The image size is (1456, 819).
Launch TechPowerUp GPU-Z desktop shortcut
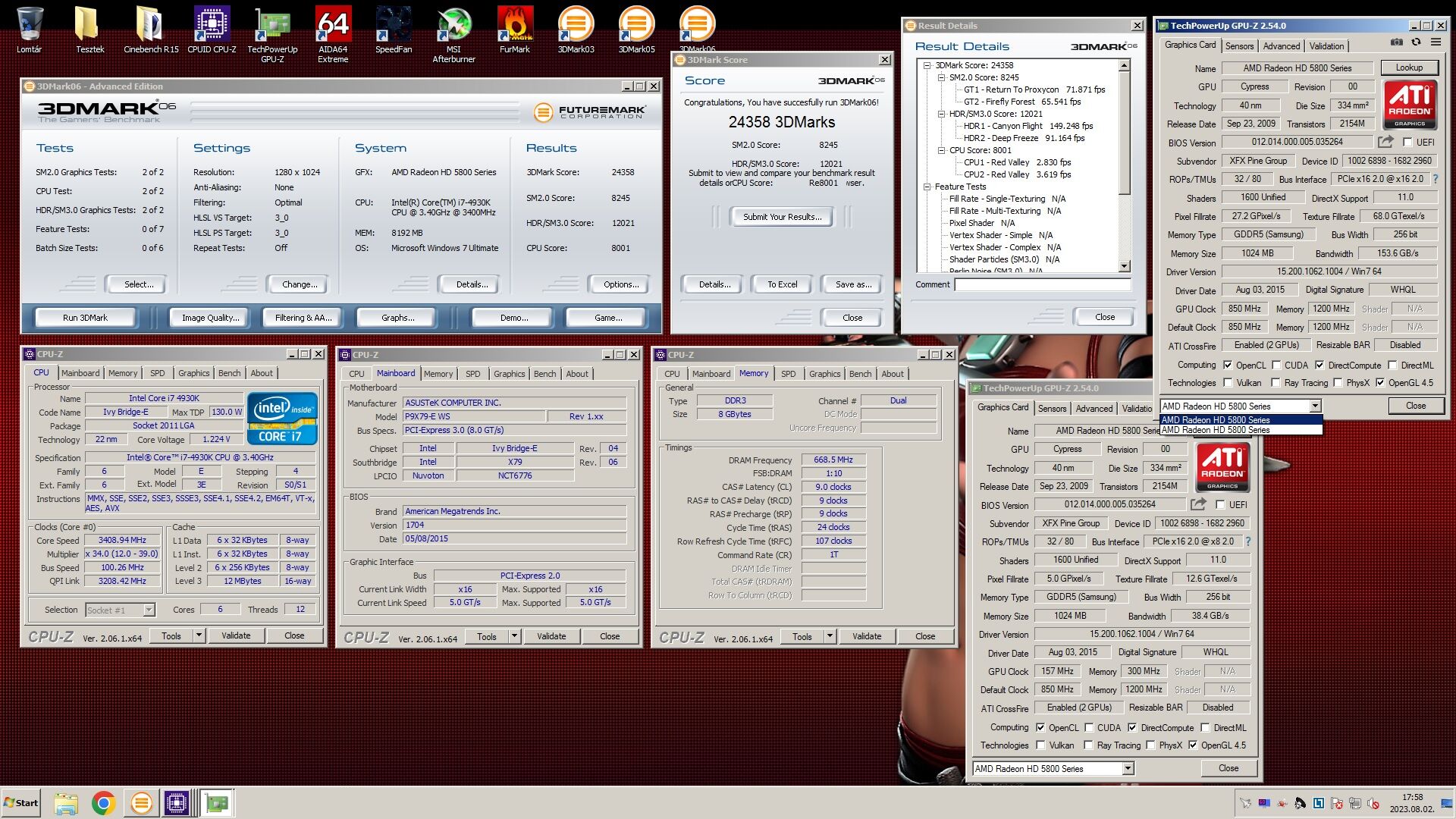point(272,34)
